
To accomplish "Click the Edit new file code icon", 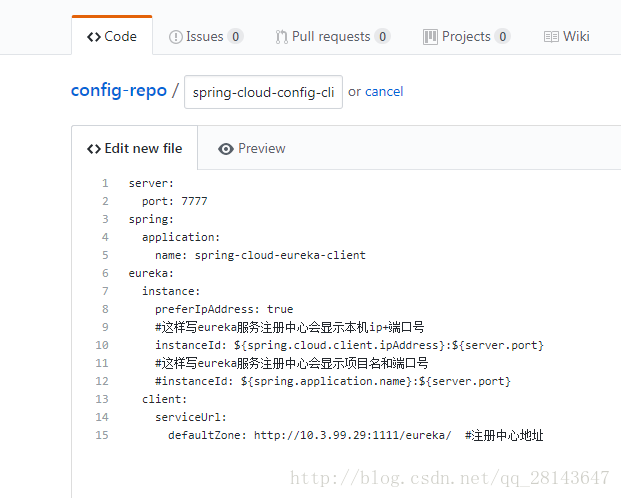I will pos(94,149).
